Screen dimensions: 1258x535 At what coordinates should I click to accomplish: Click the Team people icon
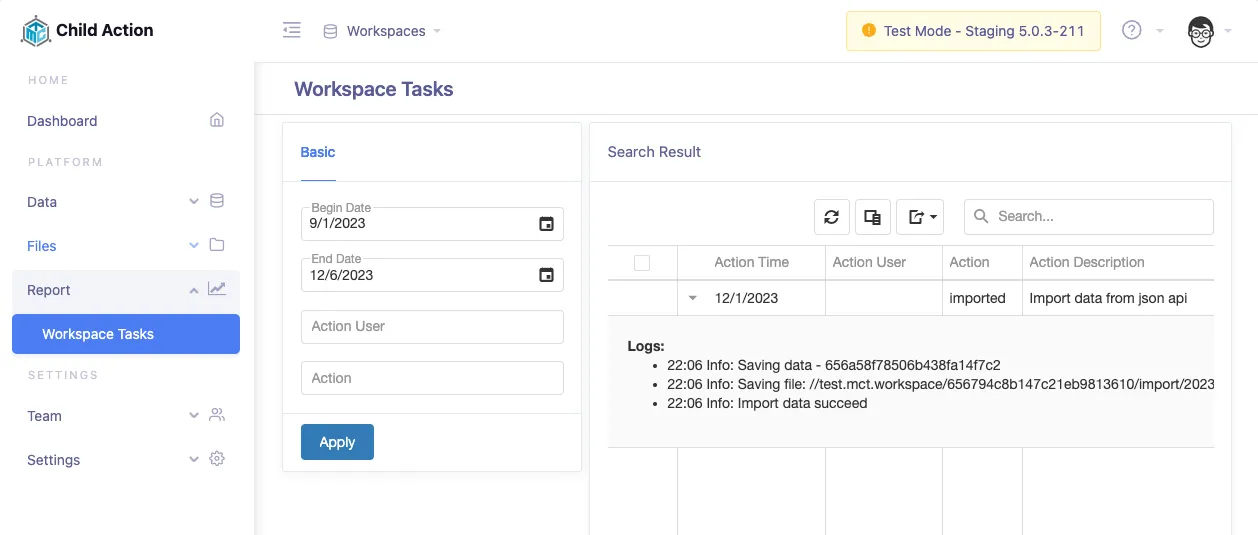click(217, 415)
